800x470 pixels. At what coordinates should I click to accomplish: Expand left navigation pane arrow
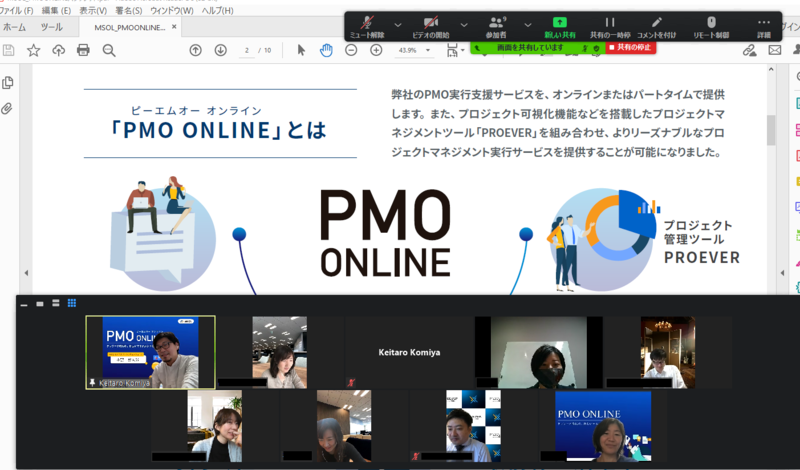point(26,273)
